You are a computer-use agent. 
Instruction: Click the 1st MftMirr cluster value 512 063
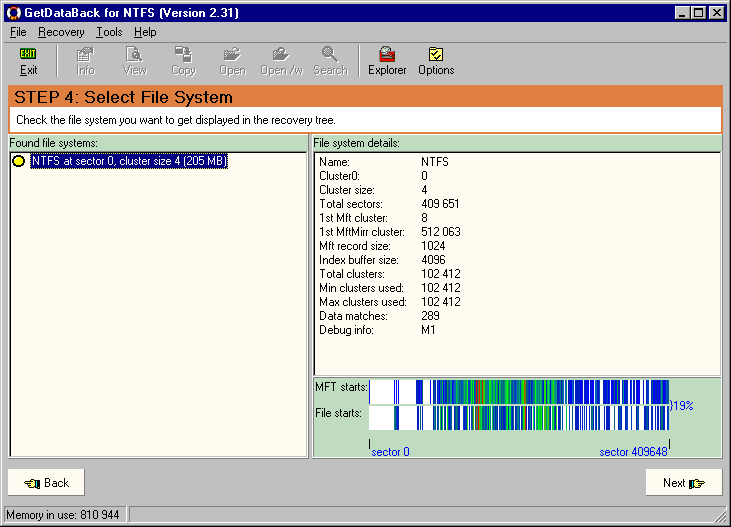[x=441, y=232]
